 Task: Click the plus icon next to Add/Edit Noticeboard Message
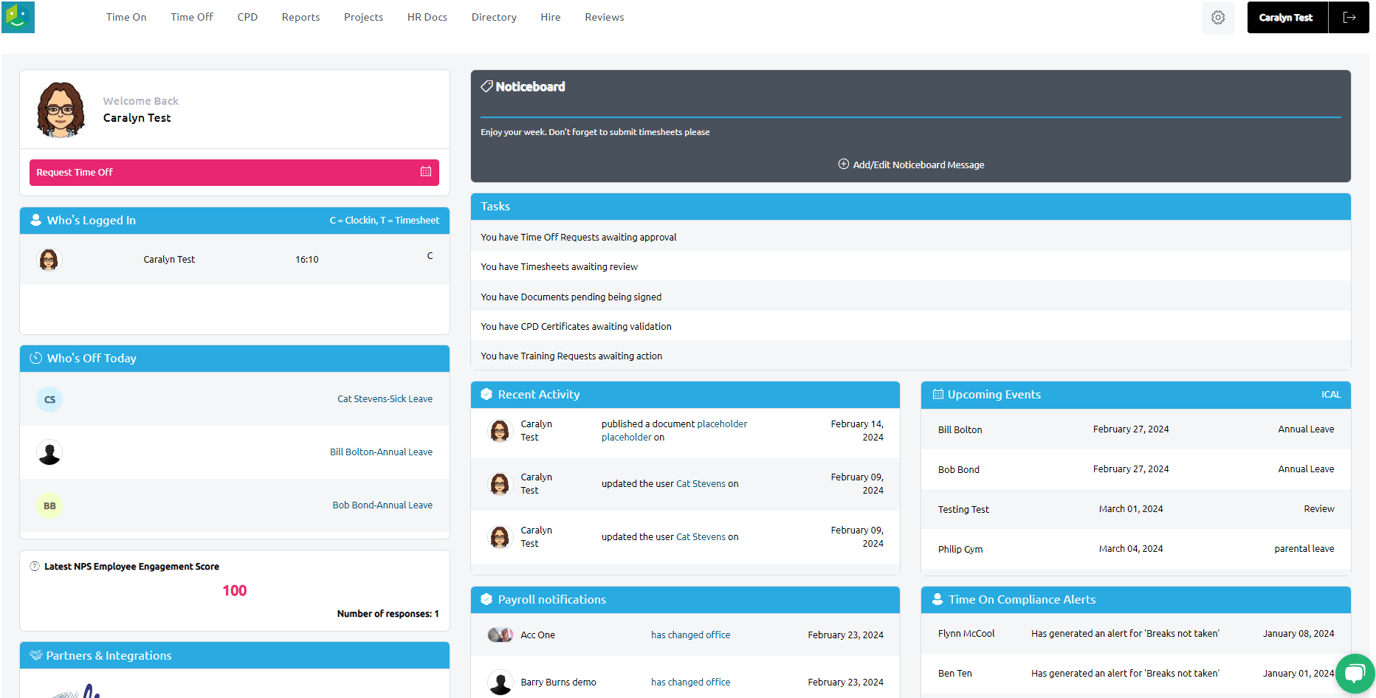(843, 164)
